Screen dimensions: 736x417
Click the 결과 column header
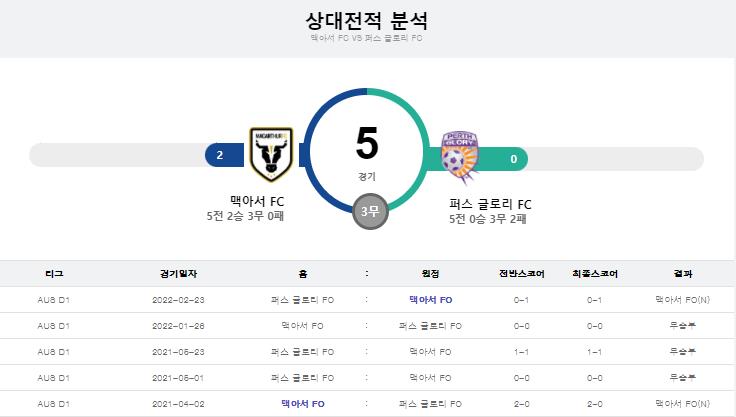coord(683,274)
